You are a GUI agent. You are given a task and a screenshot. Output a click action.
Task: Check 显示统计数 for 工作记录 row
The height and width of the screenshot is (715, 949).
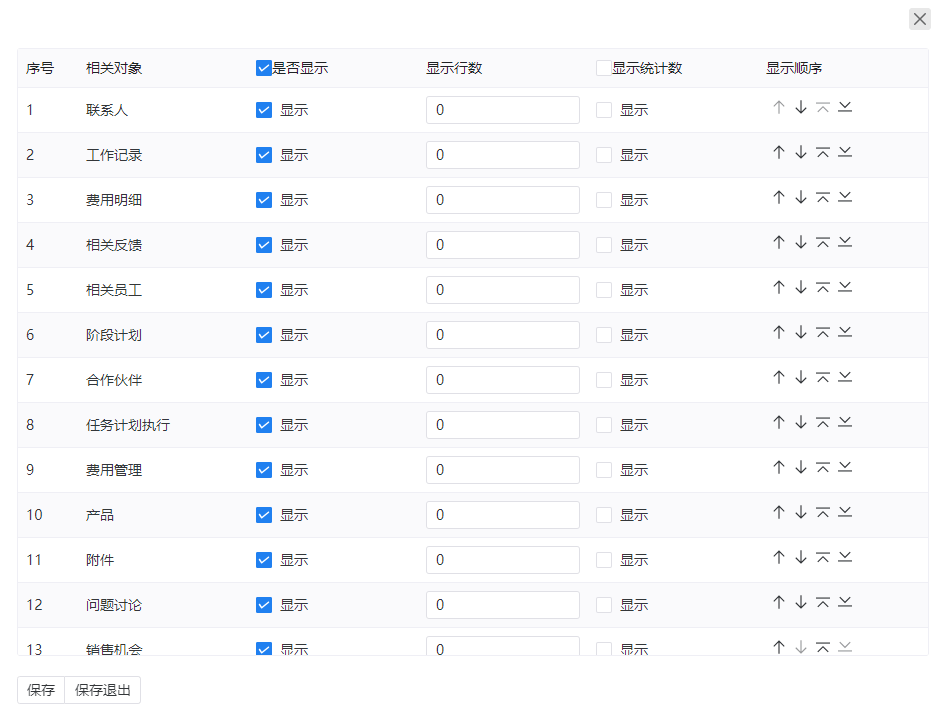[603, 155]
